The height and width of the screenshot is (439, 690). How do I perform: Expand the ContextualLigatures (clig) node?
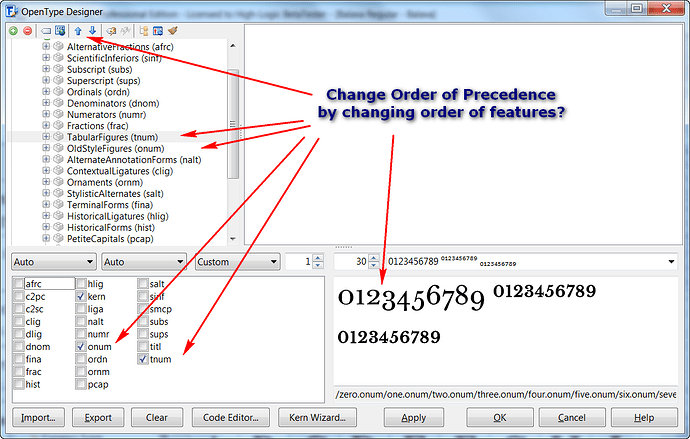click(46, 171)
